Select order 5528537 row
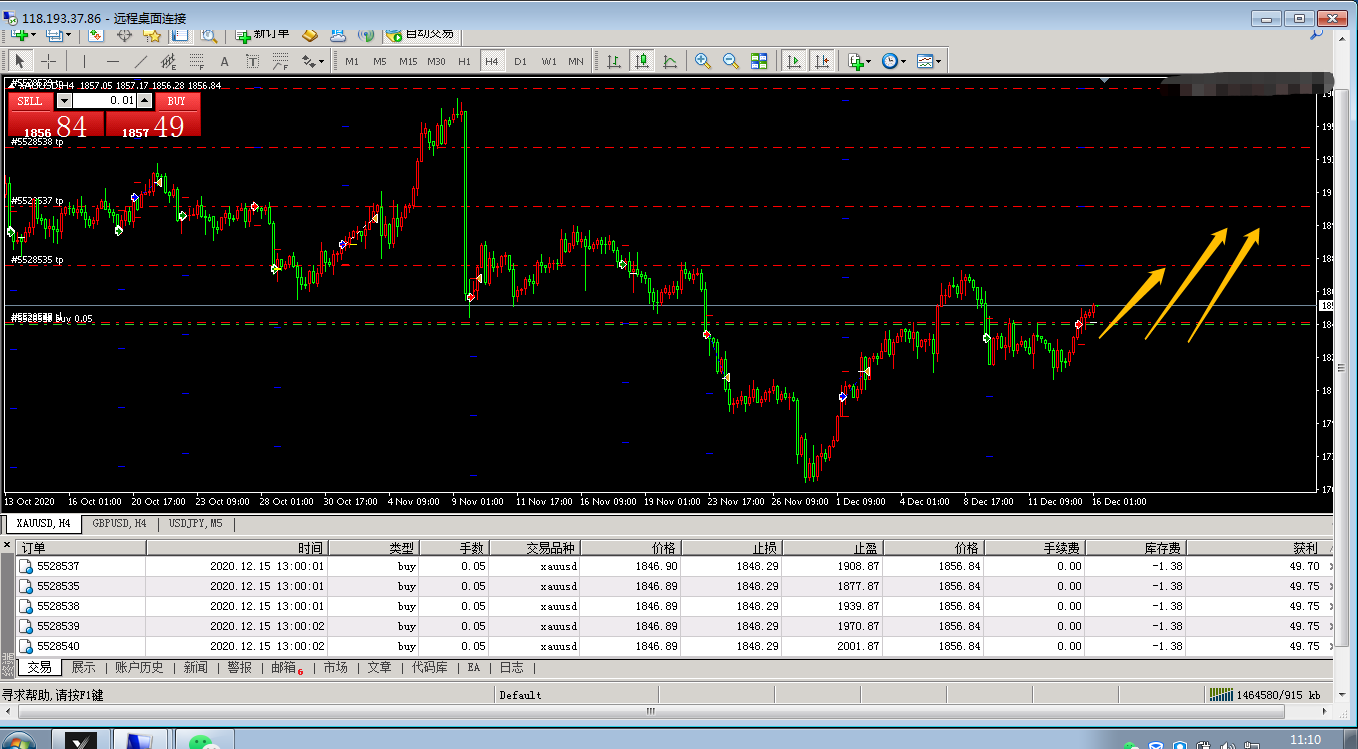Screen dimensions: 1358x749 click(675, 566)
